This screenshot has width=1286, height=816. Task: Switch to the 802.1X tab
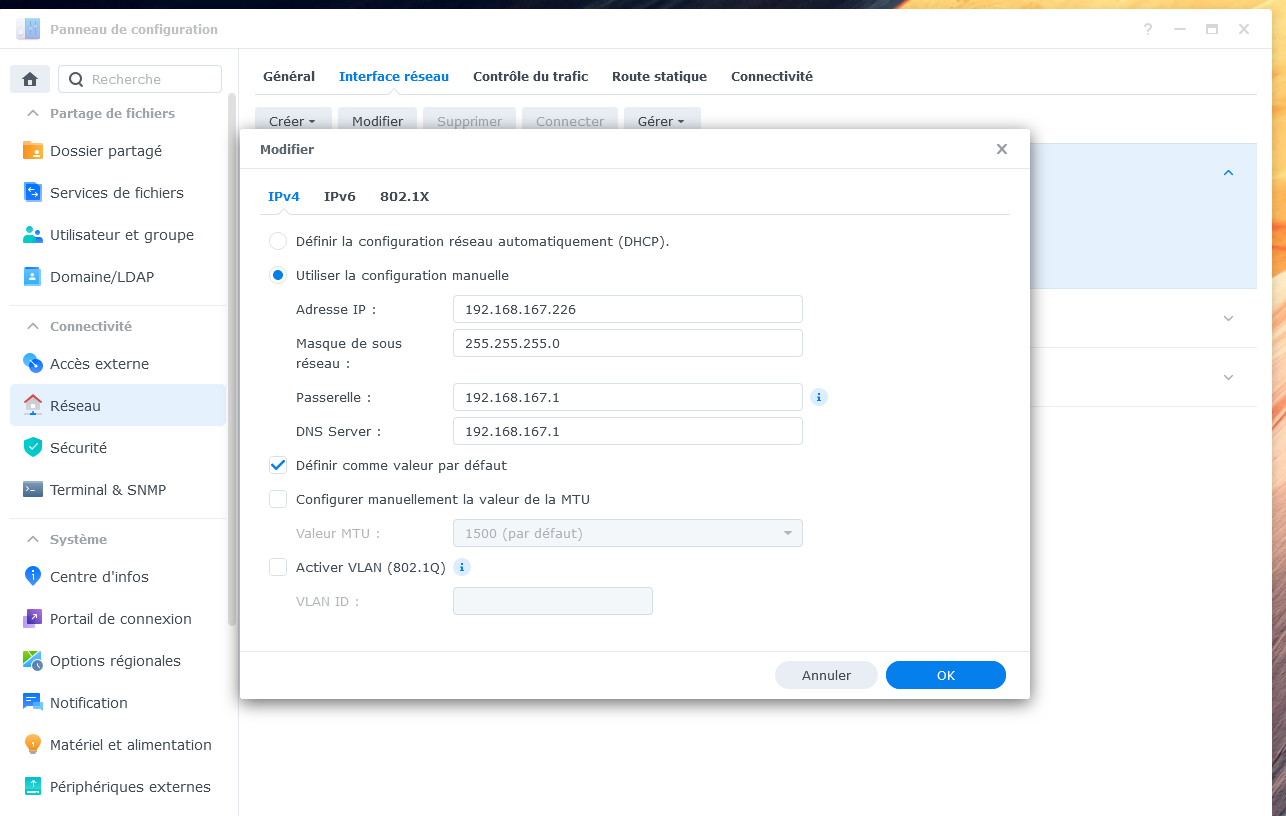(404, 196)
